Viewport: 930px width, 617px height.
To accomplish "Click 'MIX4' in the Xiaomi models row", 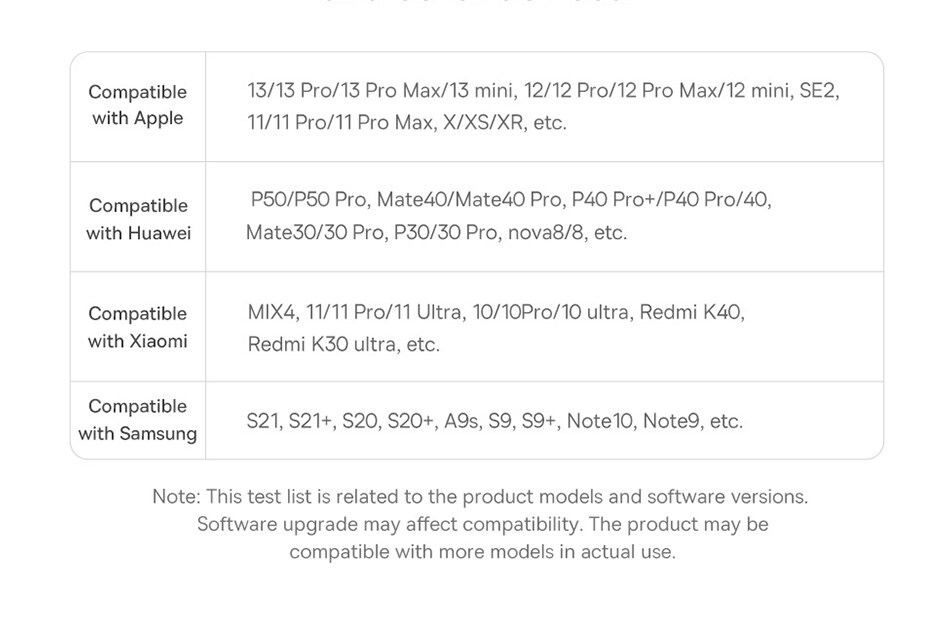I will [x=272, y=312].
